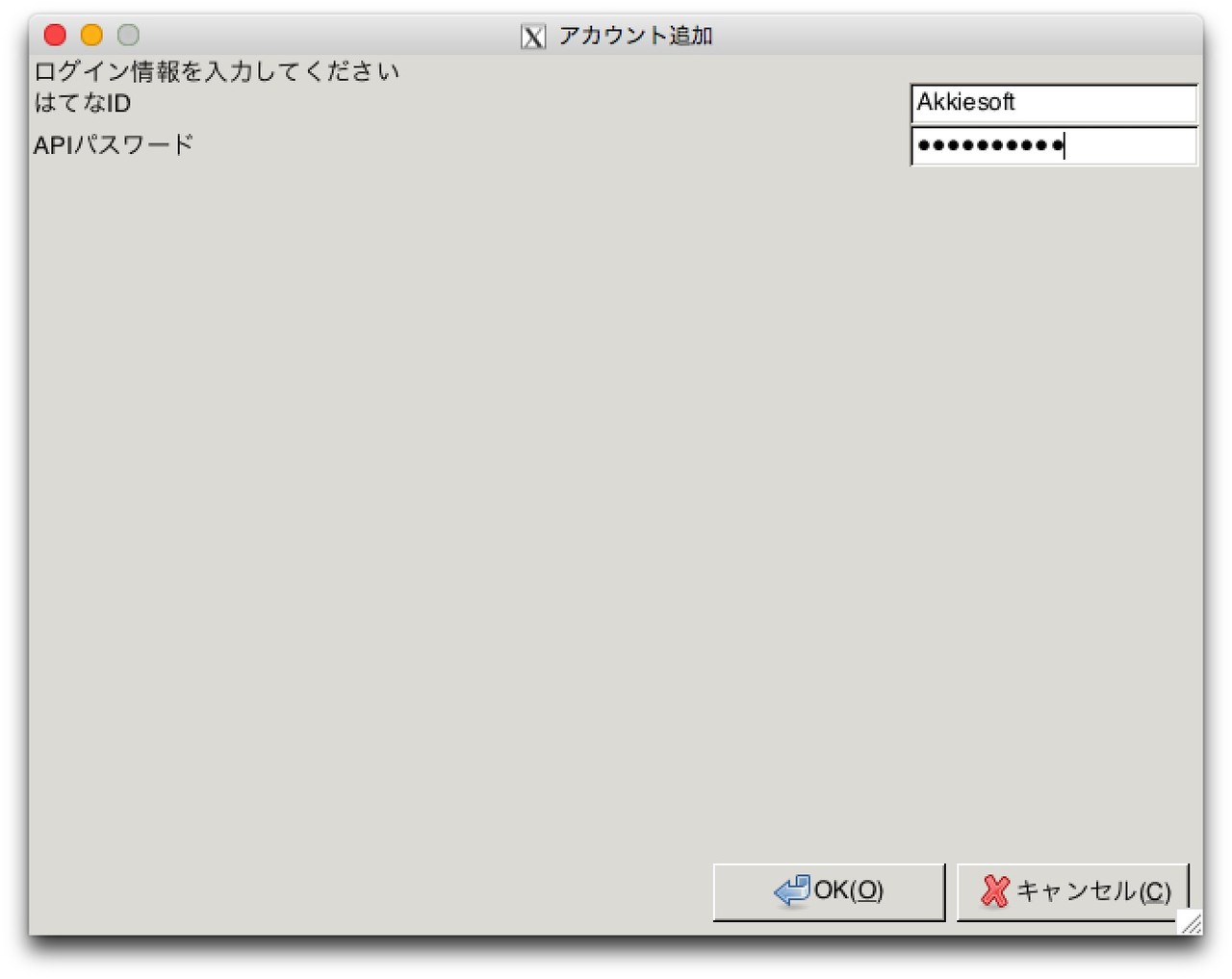Viewport: 1232px width, 979px height.
Task: Grab the resize grip in the bottom-right corner
Action: (1192, 922)
